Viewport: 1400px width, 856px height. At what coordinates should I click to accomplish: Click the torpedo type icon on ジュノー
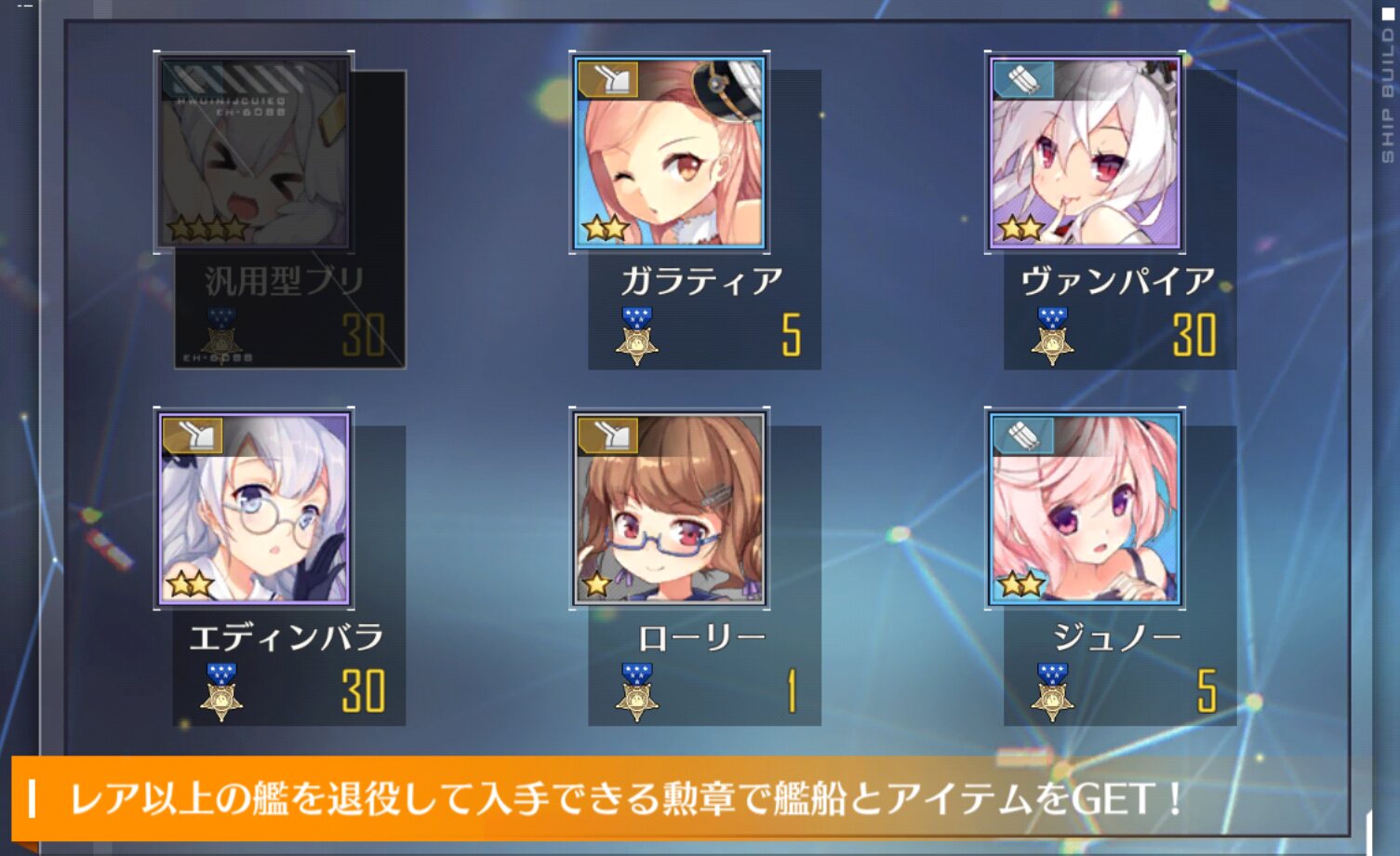coord(1023,436)
